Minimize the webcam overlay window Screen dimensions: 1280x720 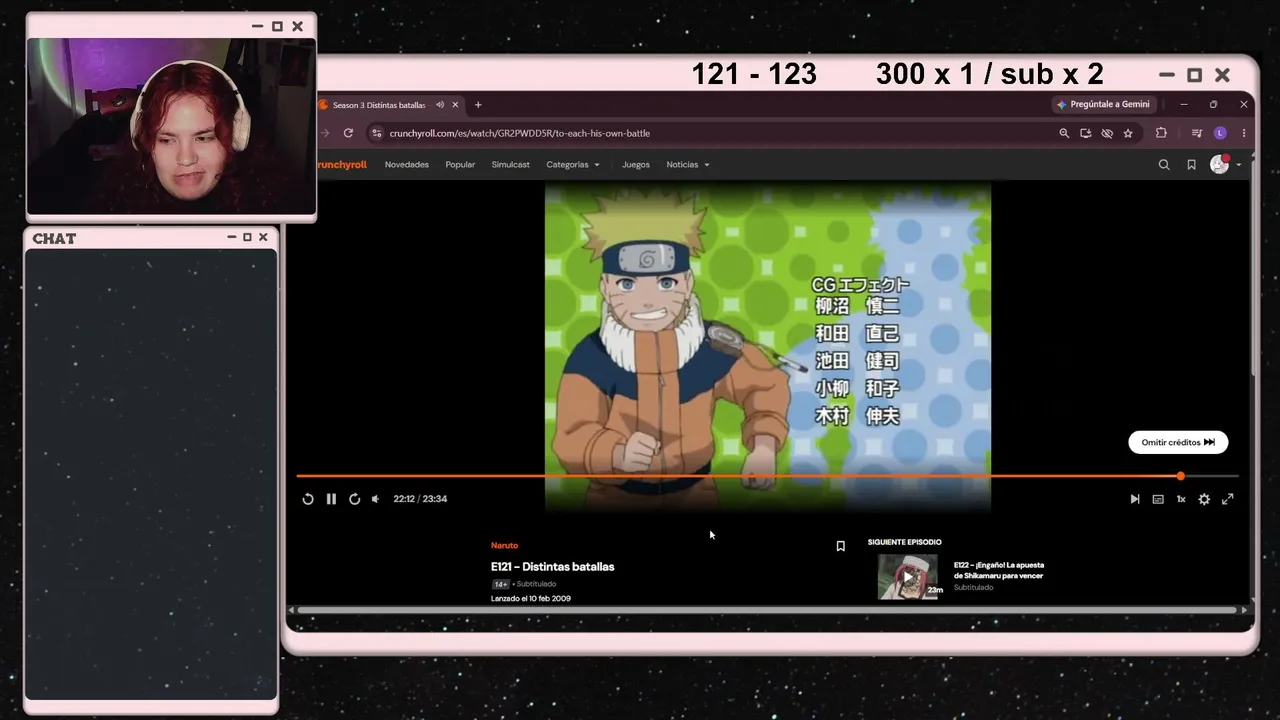click(x=258, y=27)
